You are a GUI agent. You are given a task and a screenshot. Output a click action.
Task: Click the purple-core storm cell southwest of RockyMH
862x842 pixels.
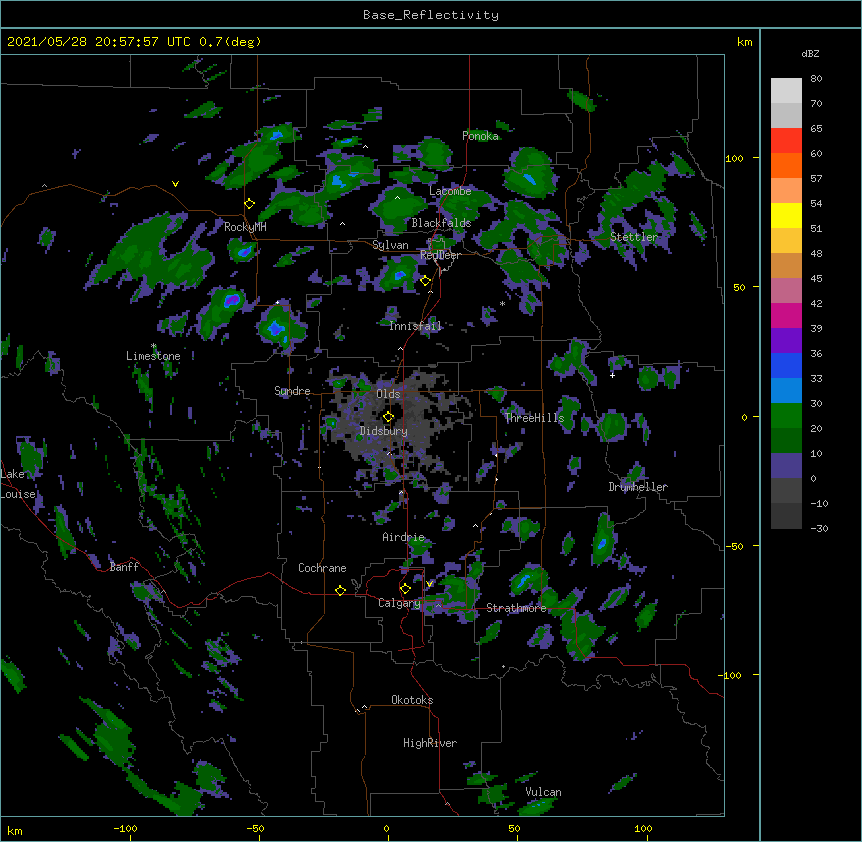click(x=232, y=300)
